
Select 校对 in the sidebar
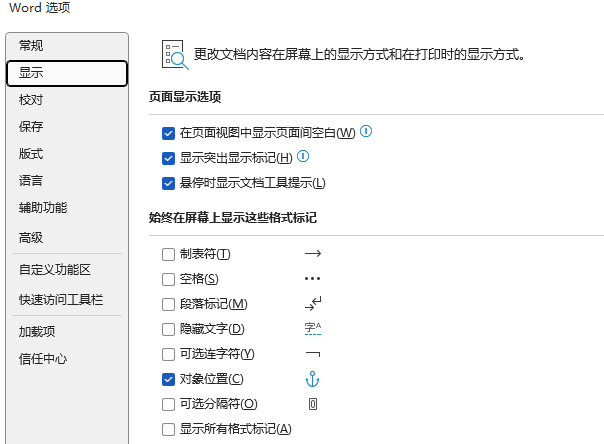coord(31,100)
